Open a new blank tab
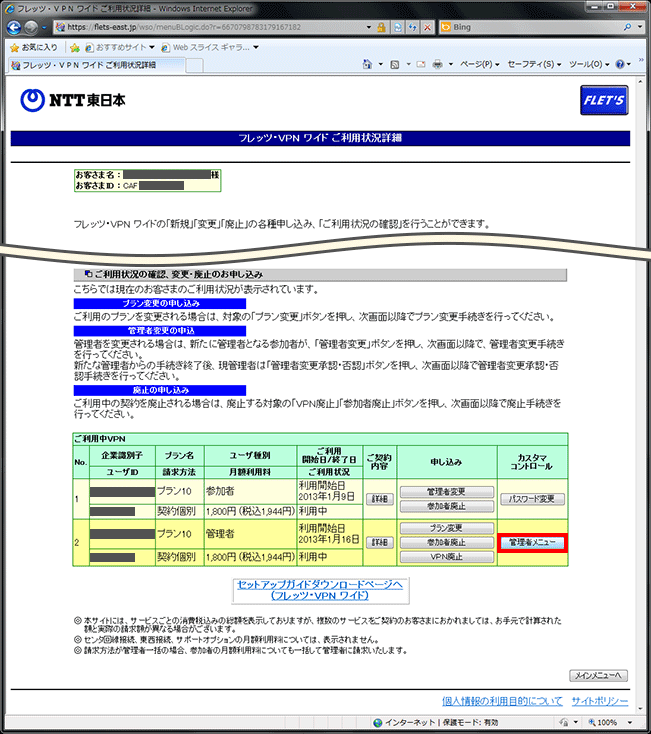 pyautogui.click(x=195, y=66)
